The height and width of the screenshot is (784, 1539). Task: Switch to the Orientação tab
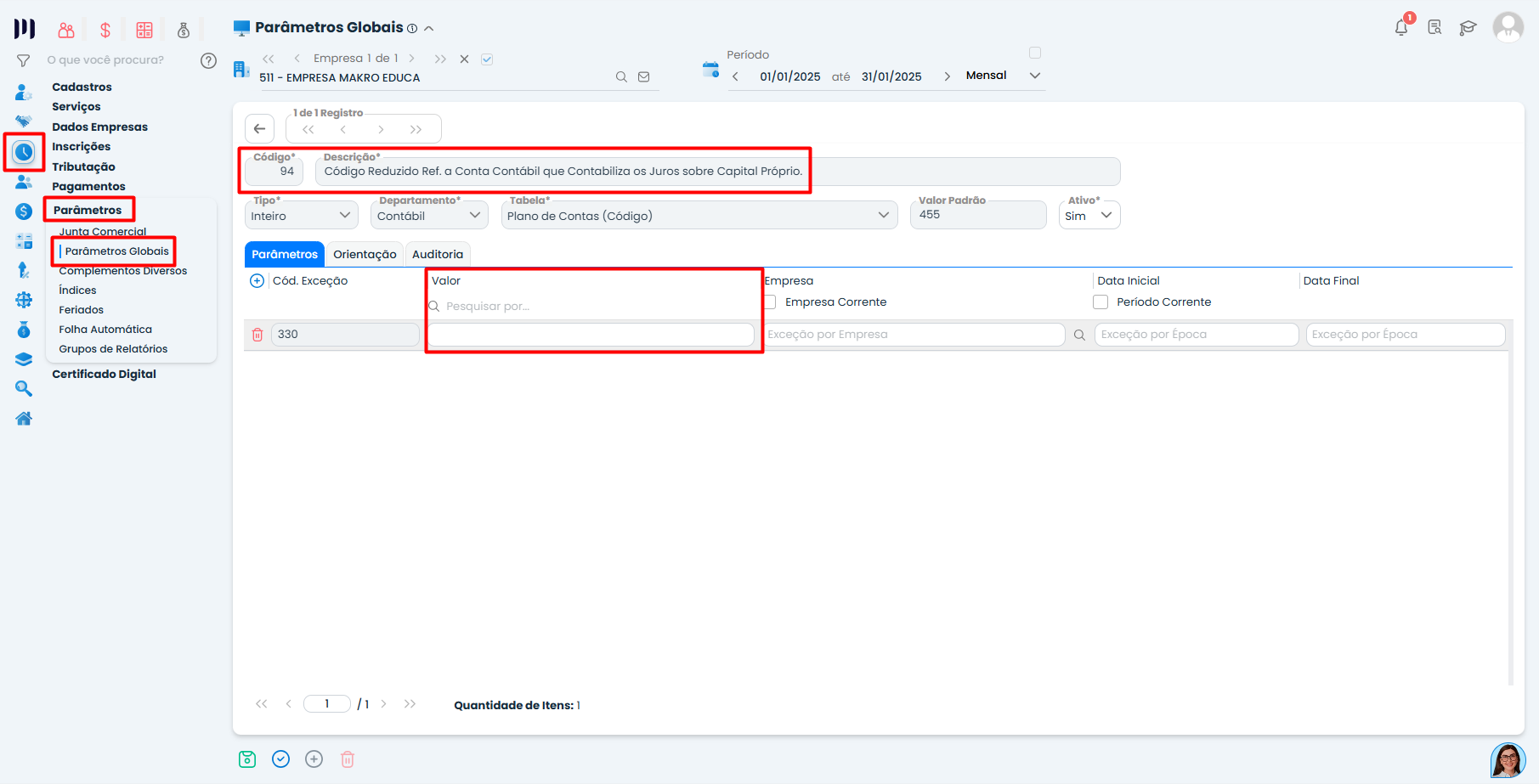tap(365, 255)
